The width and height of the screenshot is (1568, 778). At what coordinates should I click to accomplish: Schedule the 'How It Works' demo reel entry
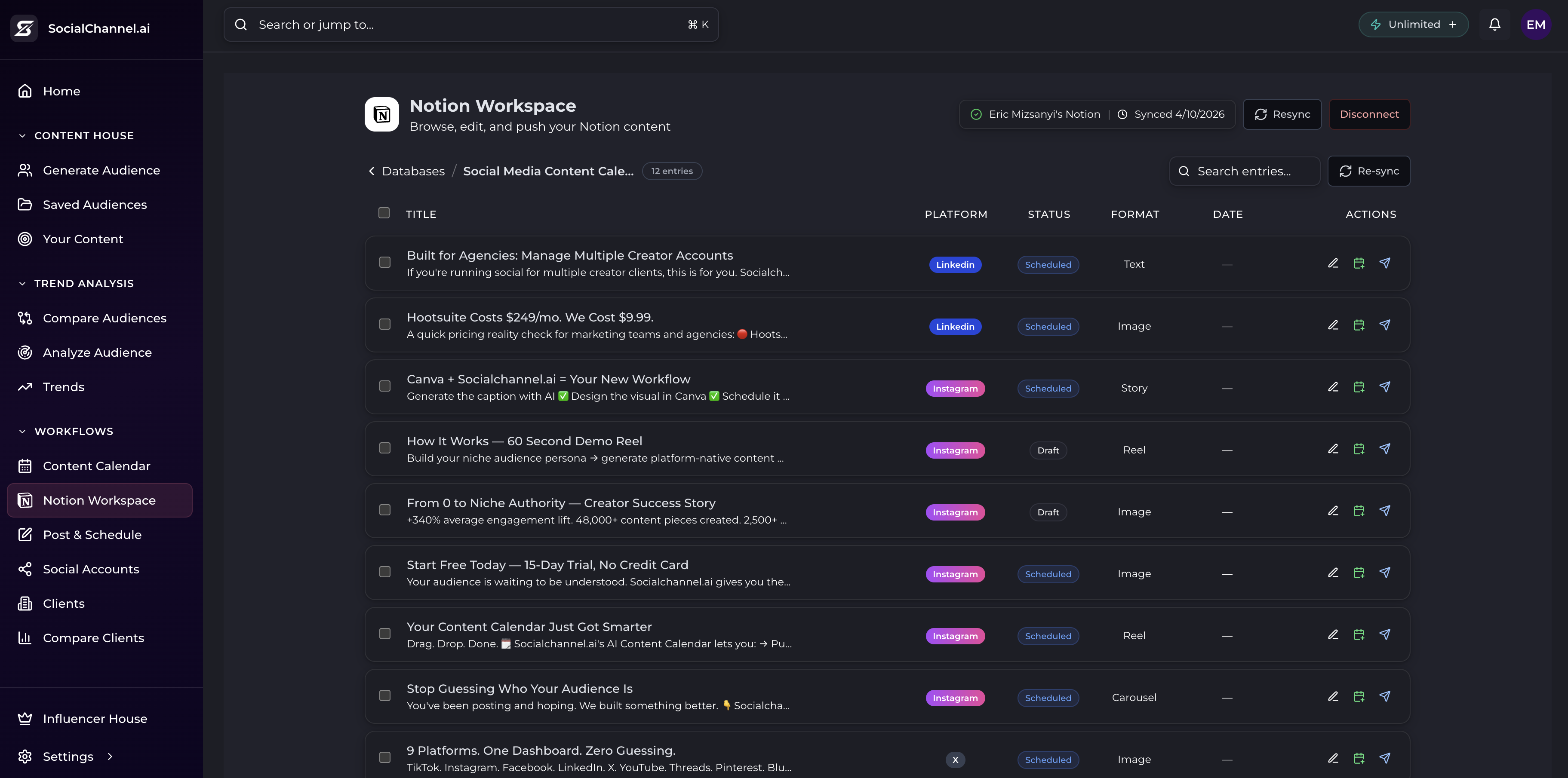1359,449
